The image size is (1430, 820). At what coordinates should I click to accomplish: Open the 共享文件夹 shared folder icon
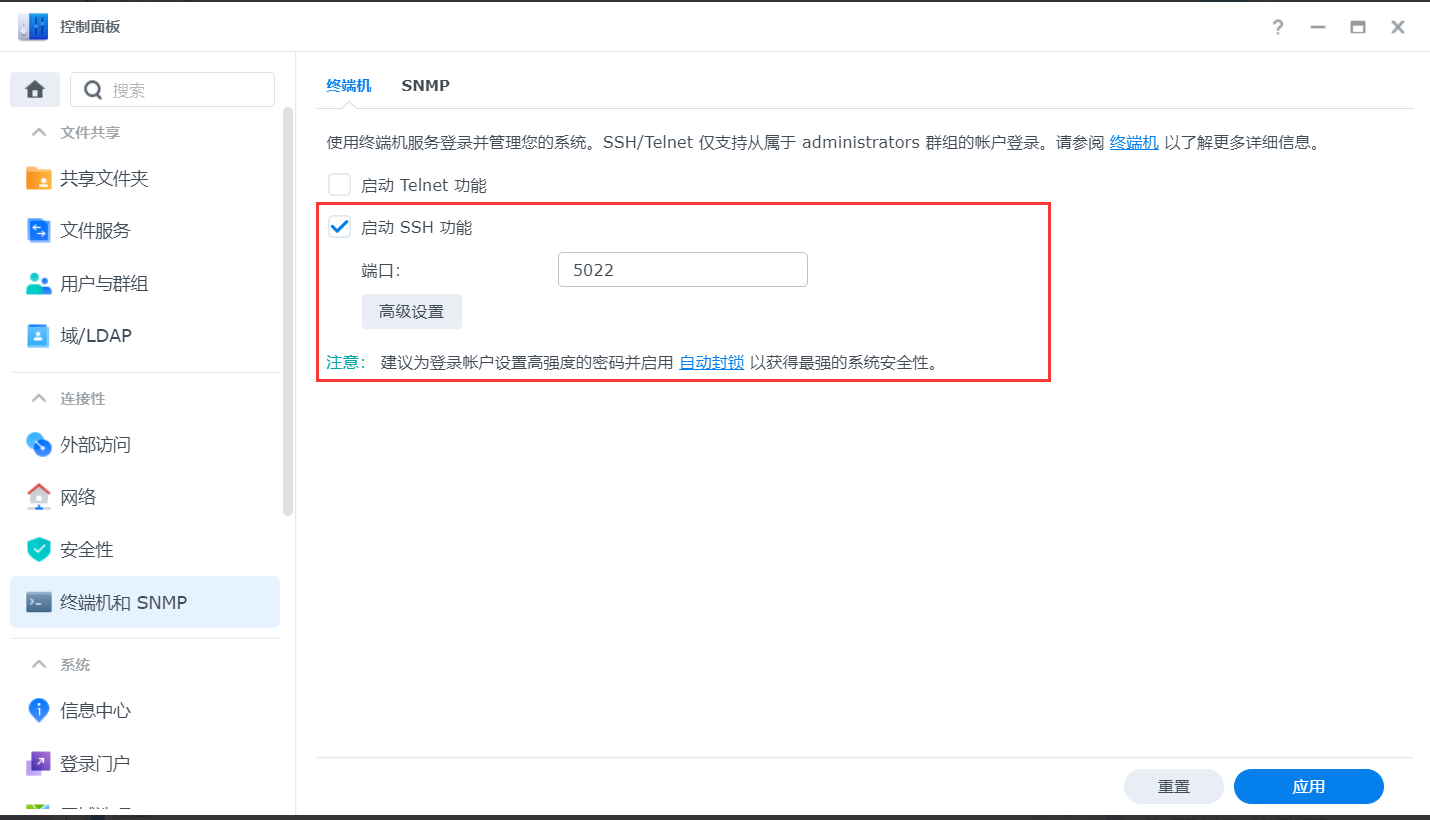(x=38, y=178)
